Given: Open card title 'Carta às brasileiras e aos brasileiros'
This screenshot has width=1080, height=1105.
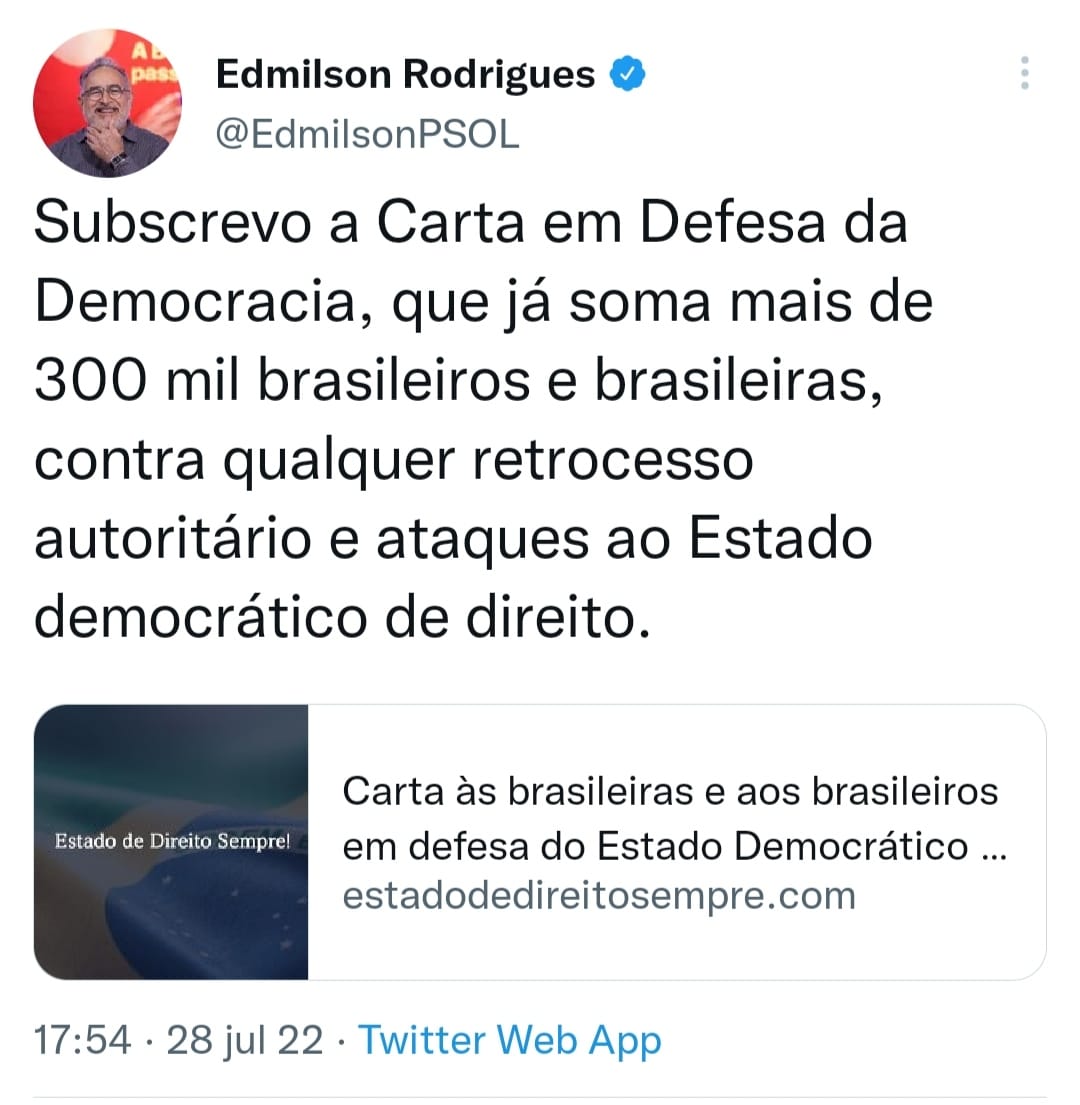Looking at the screenshot, I should pyautogui.click(x=670, y=791).
